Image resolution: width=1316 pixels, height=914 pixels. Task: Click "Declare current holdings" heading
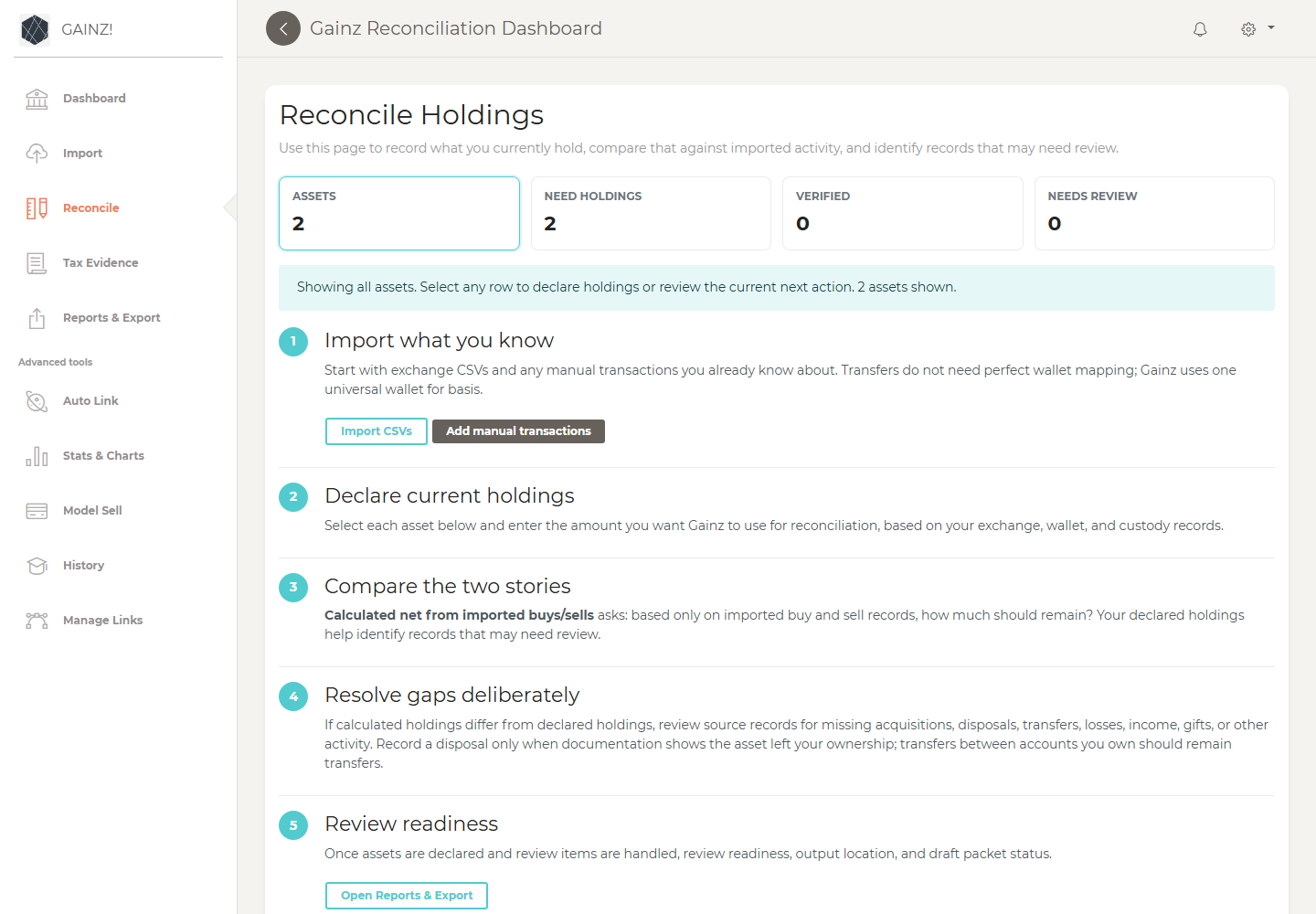[450, 496]
